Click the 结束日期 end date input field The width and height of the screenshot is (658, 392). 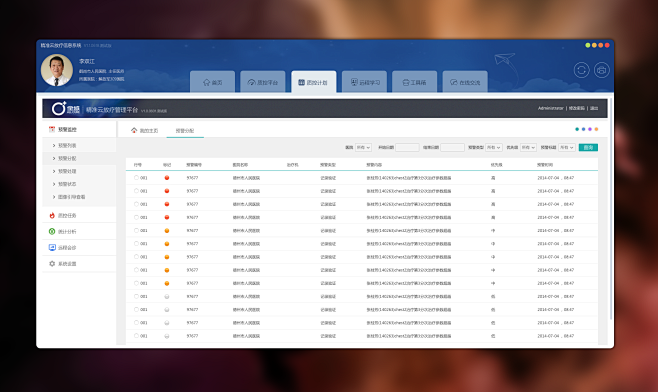pyautogui.click(x=452, y=147)
